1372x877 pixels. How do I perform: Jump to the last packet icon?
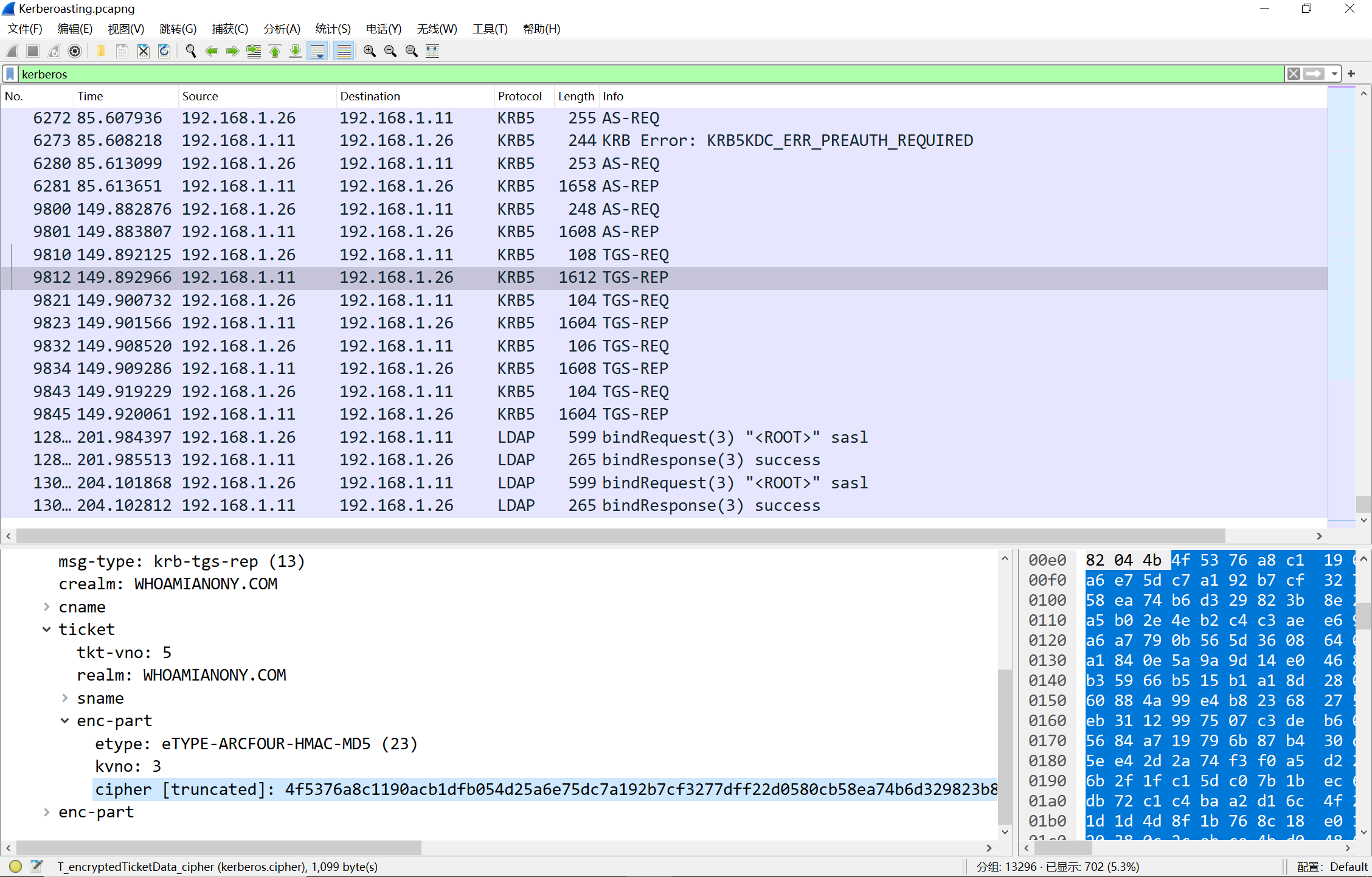296,51
